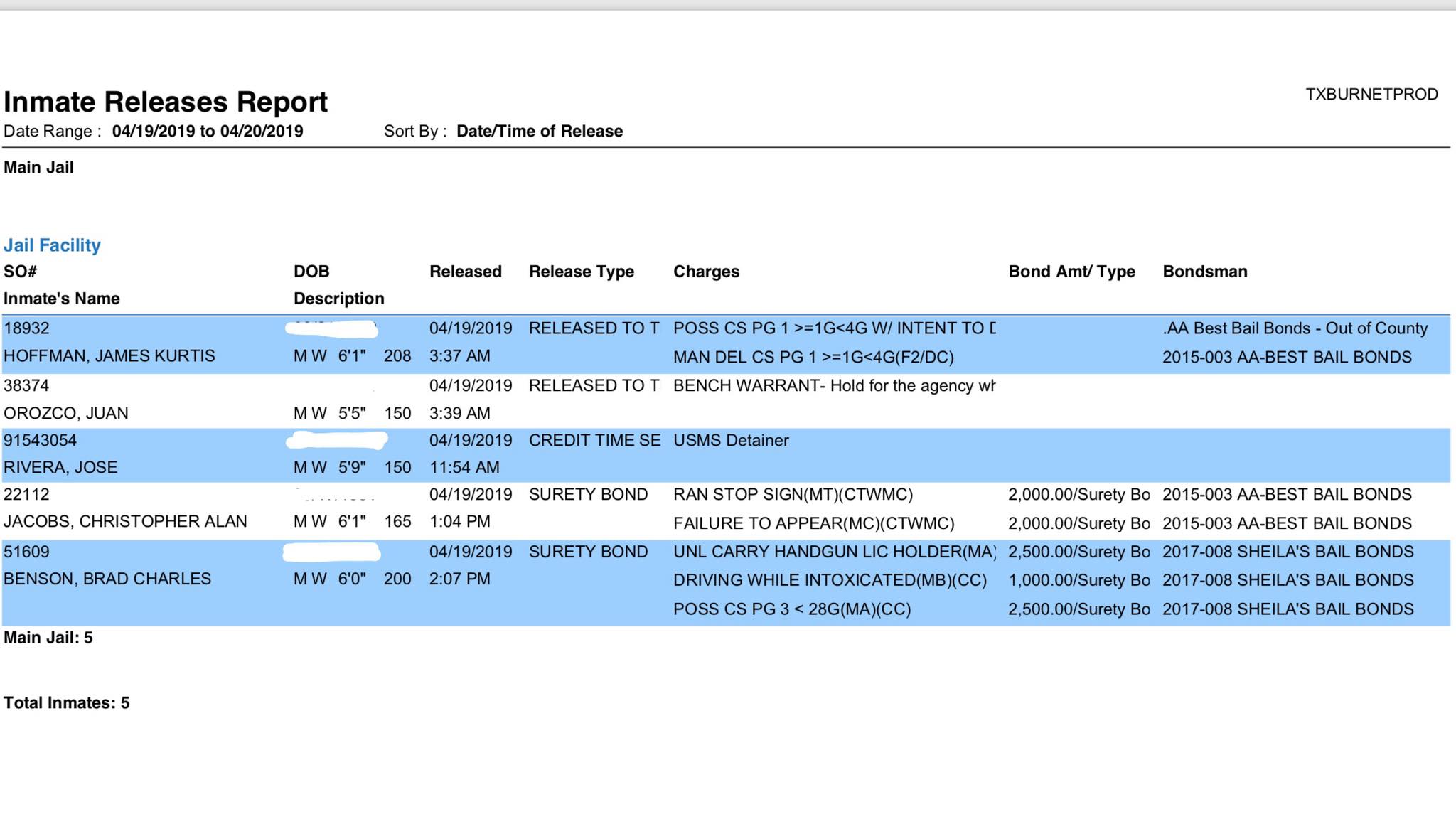Click release time 11:54 AM
Image resolution: width=1456 pixels, height=819 pixels.
[464, 467]
